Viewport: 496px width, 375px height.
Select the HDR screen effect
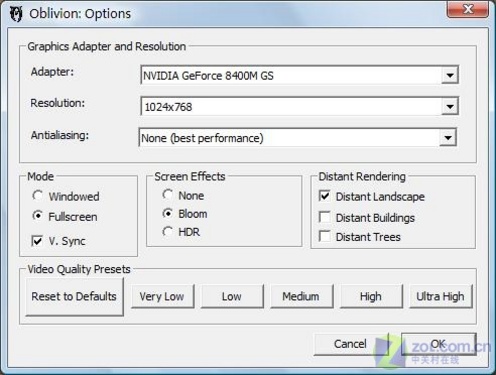tap(181, 232)
